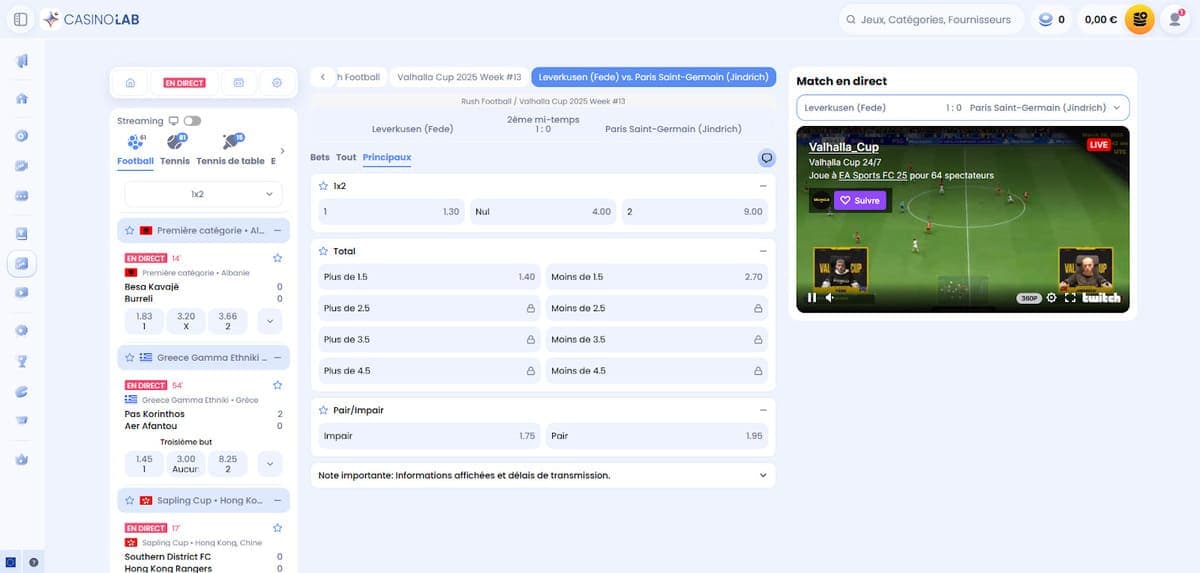Bet on Impair at 1.75
The image size is (1200, 573).
pyautogui.click(x=429, y=436)
